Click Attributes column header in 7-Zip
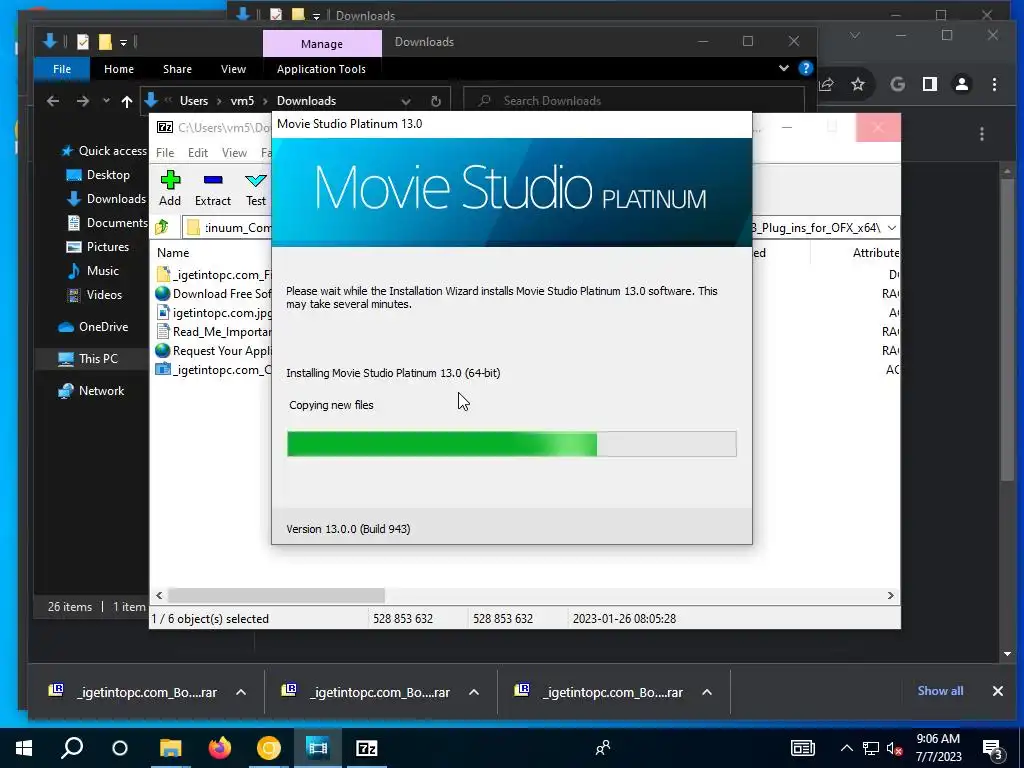 (x=875, y=253)
